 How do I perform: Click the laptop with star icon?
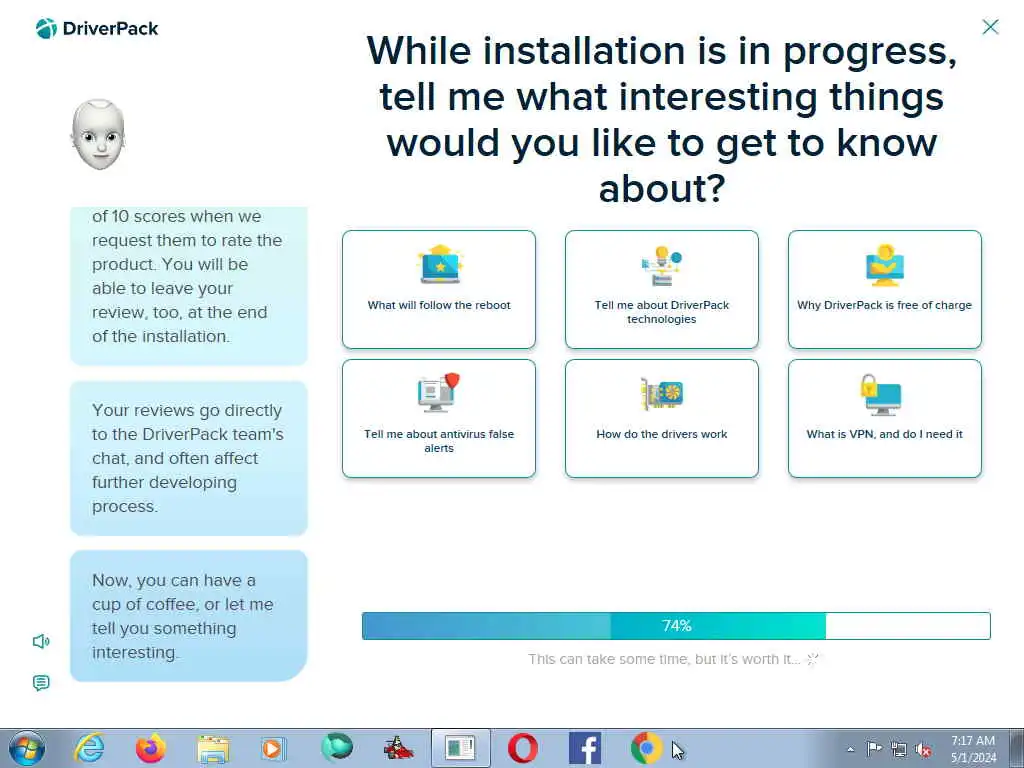[x=440, y=264]
